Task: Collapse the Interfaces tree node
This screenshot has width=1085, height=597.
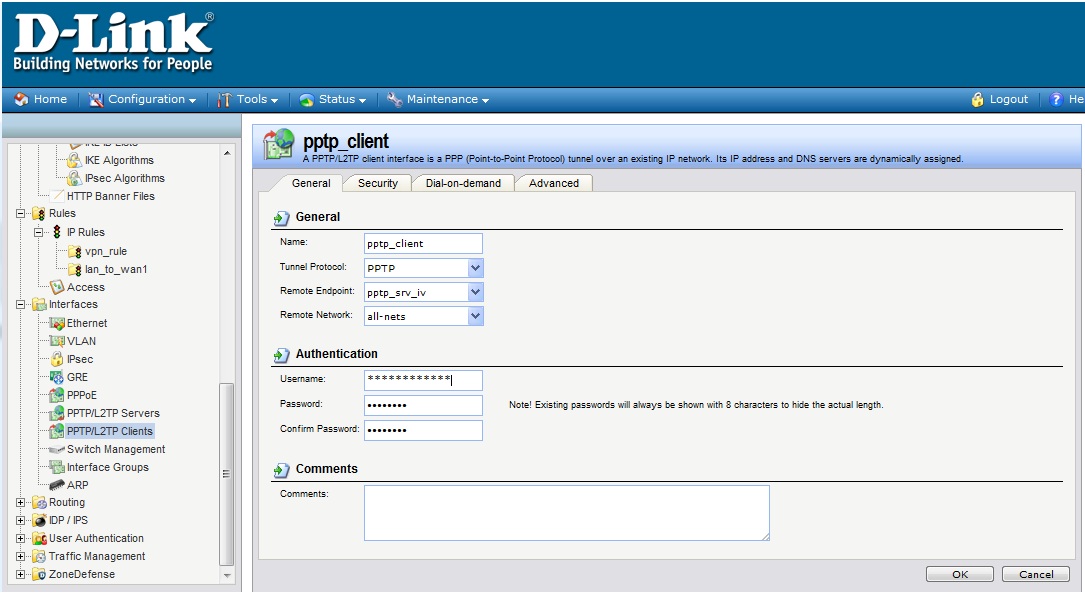Action: [x=20, y=305]
